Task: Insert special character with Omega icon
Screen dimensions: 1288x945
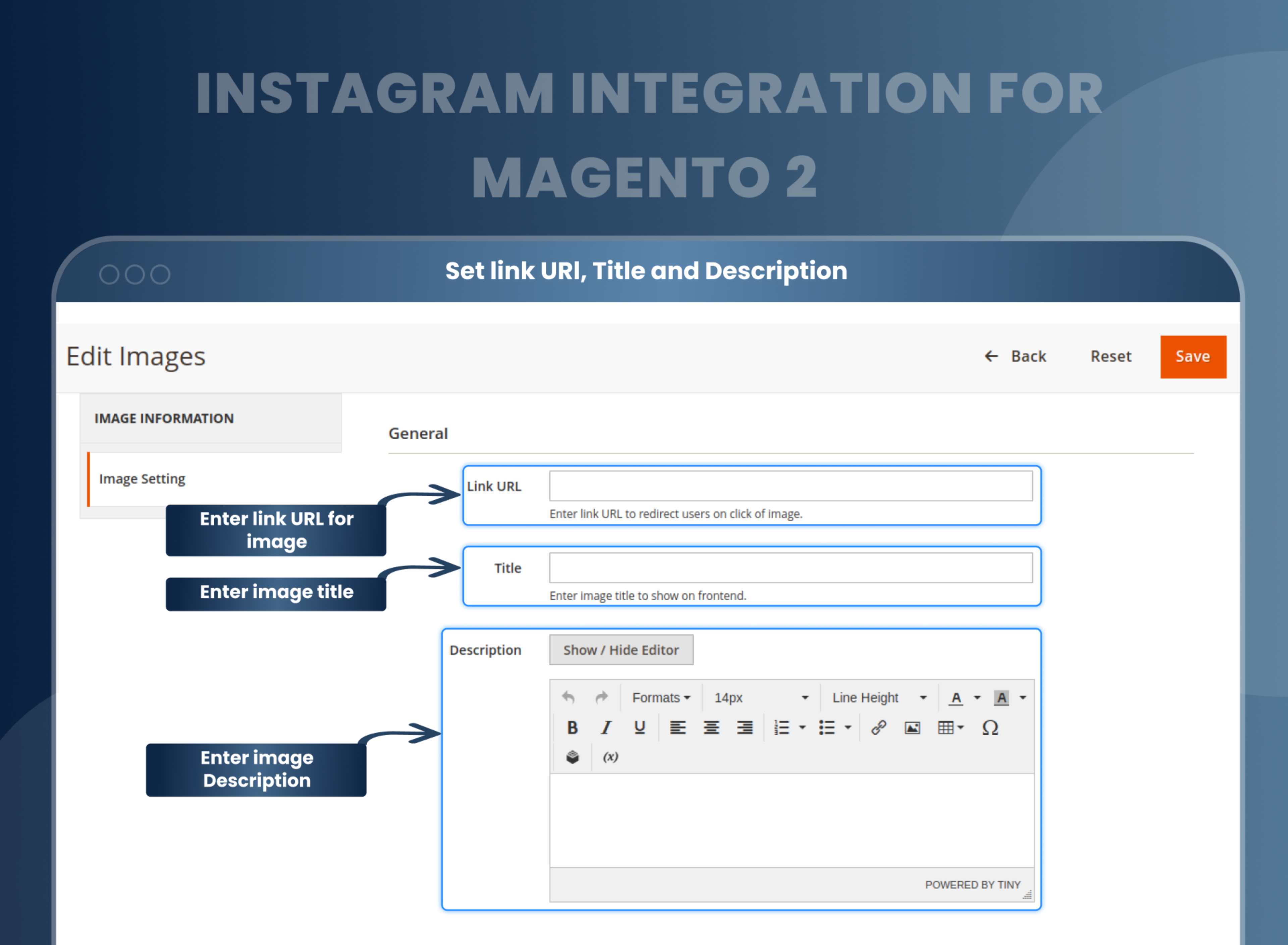Action: (x=990, y=728)
